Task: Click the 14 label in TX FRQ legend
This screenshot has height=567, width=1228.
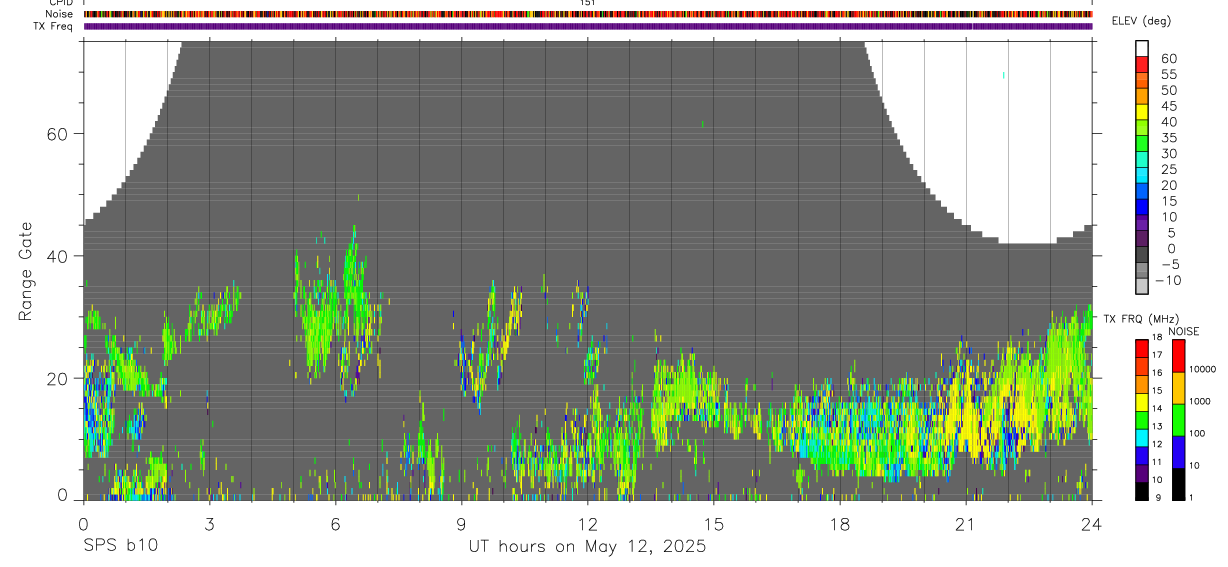Action: click(x=1157, y=409)
